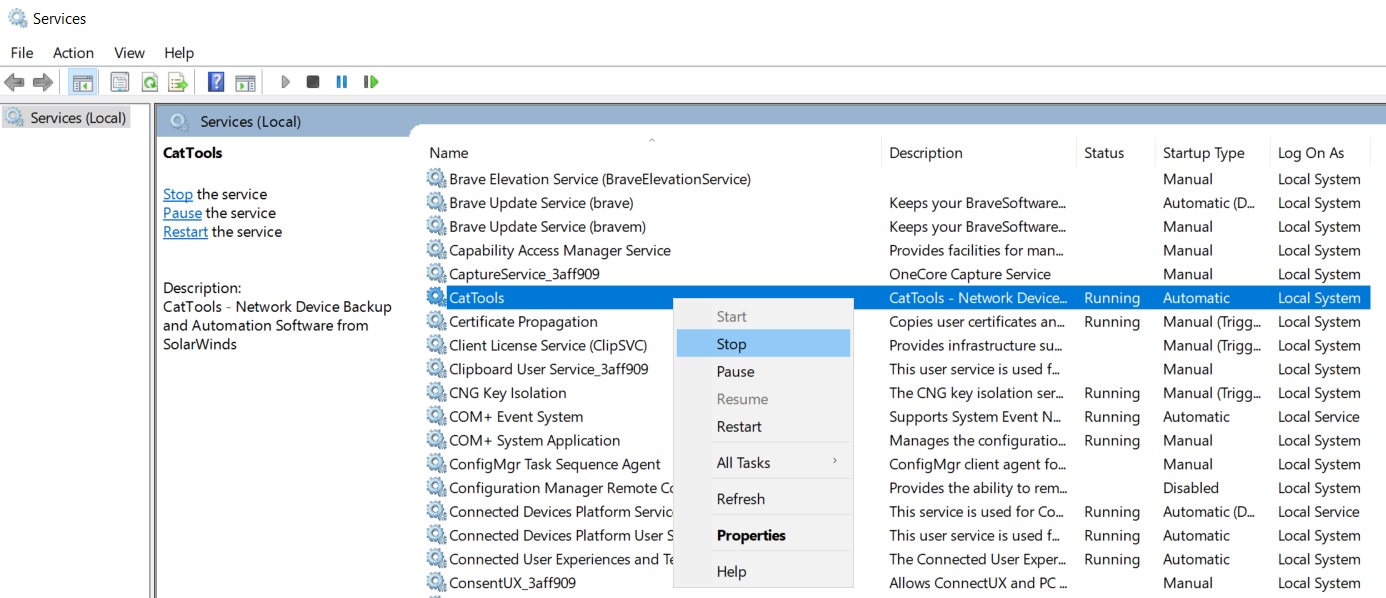
Task: Click the Restart the service link
Action: pyautogui.click(x=185, y=231)
